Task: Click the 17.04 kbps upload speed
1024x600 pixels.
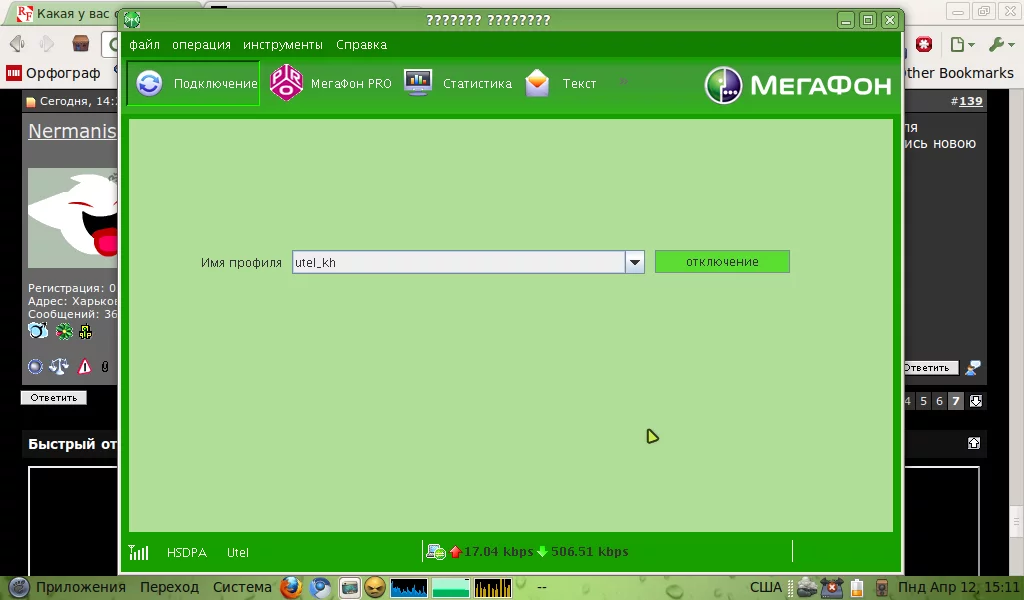Action: 498,552
